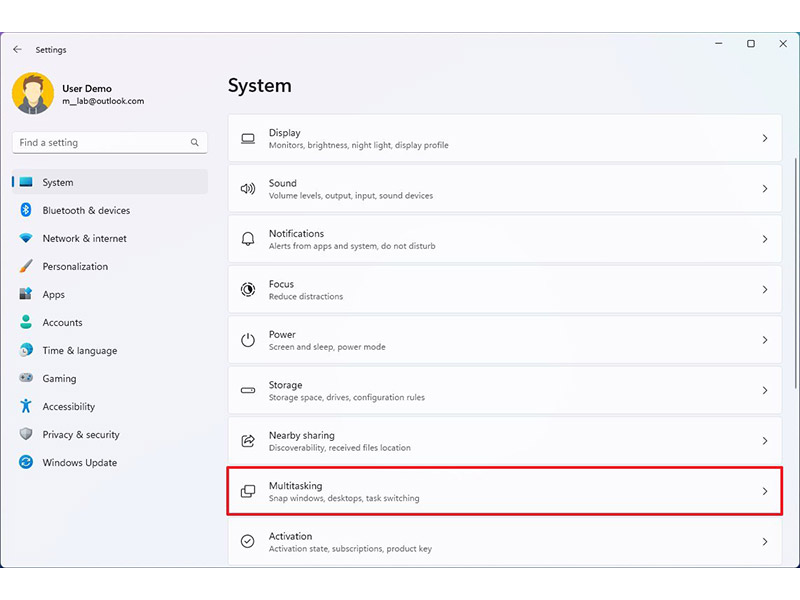Click the back arrow in Settings
Viewport: 800px width, 600px height.
click(x=17, y=49)
